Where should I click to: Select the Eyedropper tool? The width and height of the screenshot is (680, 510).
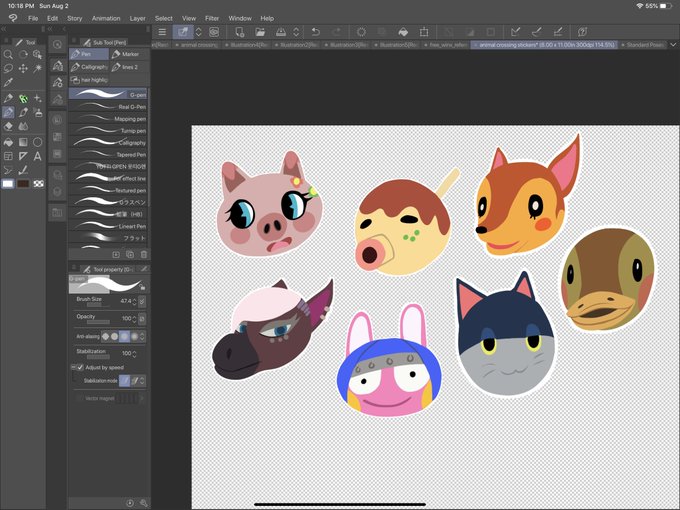(8, 82)
